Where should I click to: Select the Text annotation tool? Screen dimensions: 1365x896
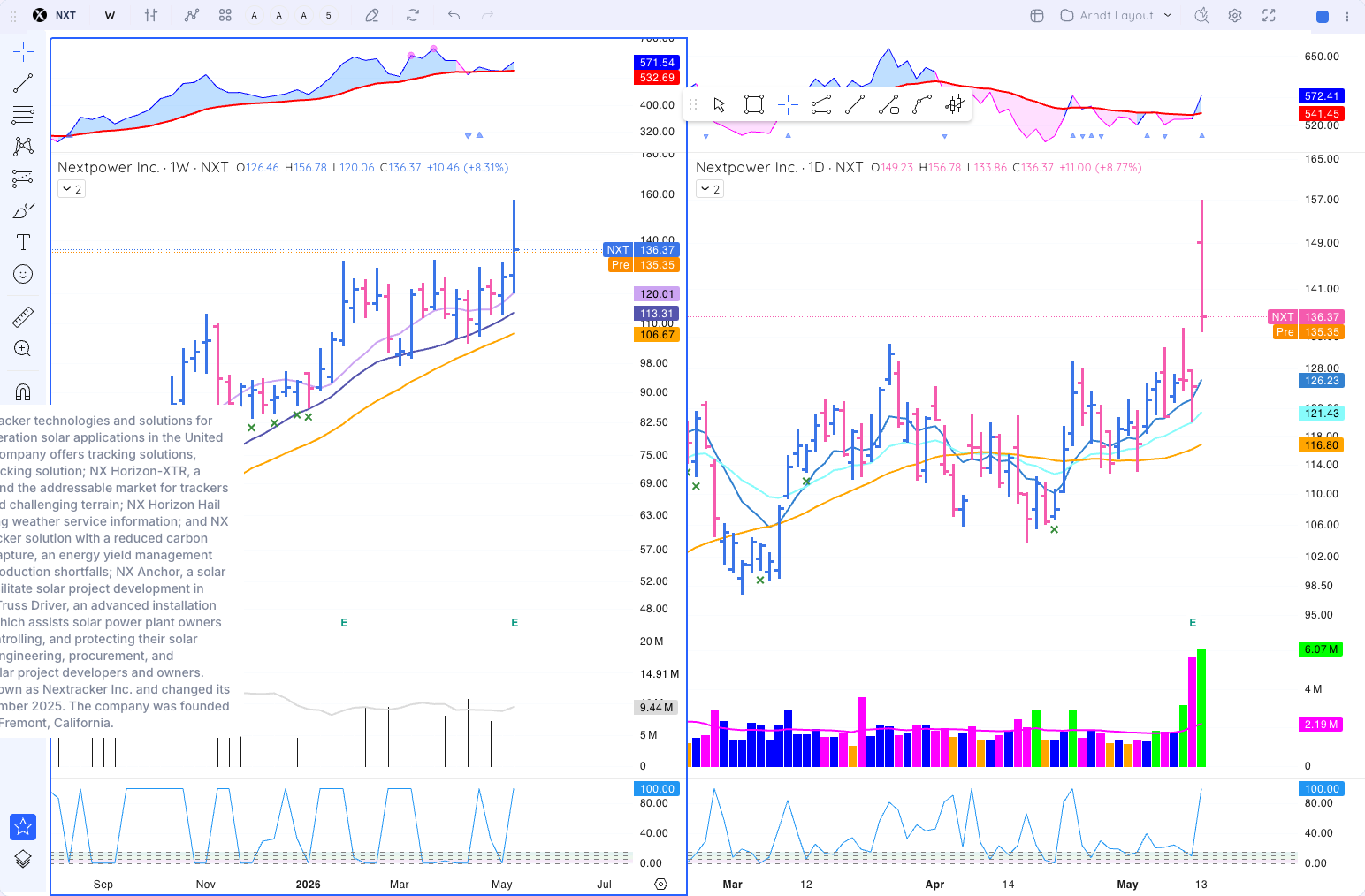[23, 242]
